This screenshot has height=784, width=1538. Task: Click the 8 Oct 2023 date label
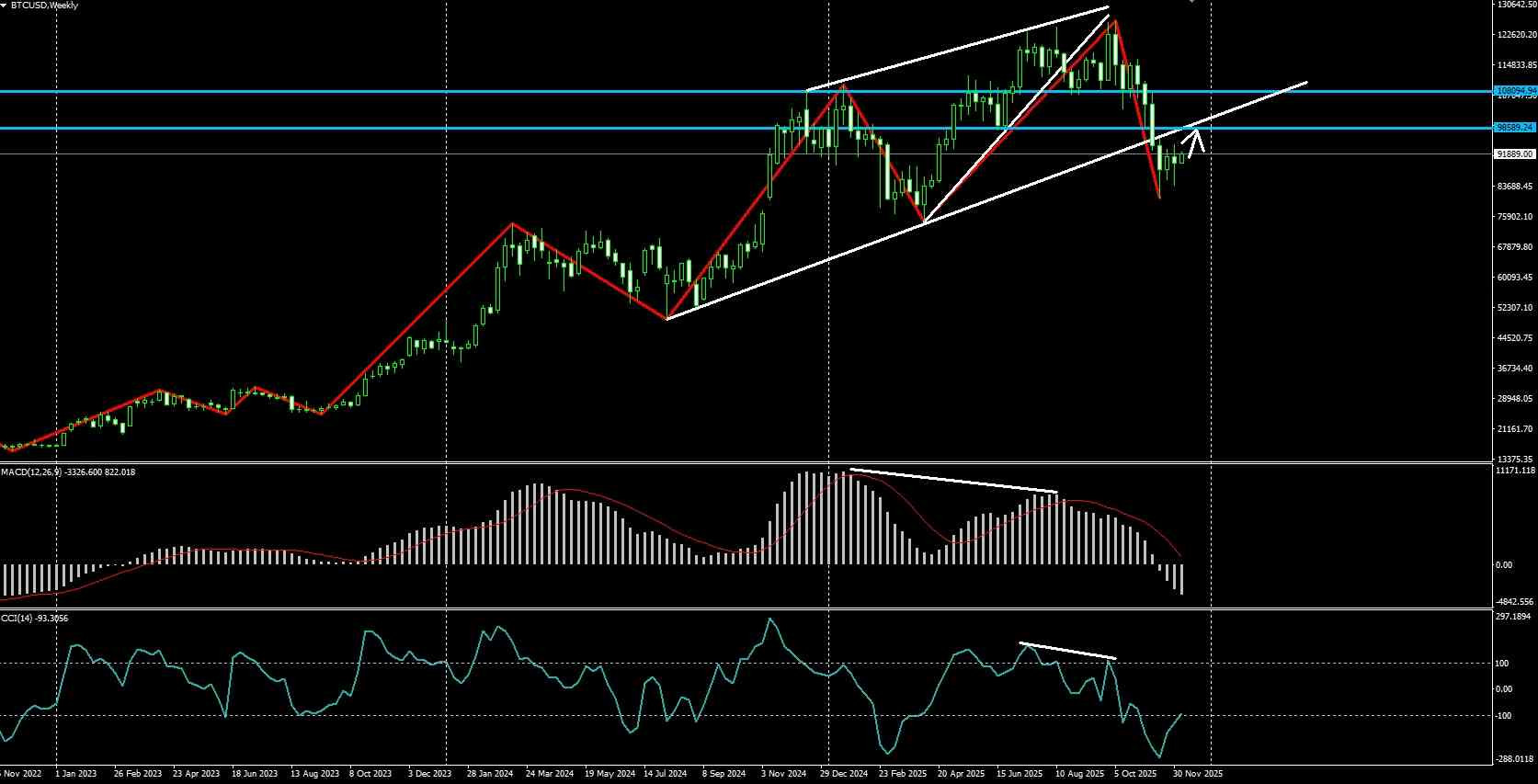coord(371,774)
